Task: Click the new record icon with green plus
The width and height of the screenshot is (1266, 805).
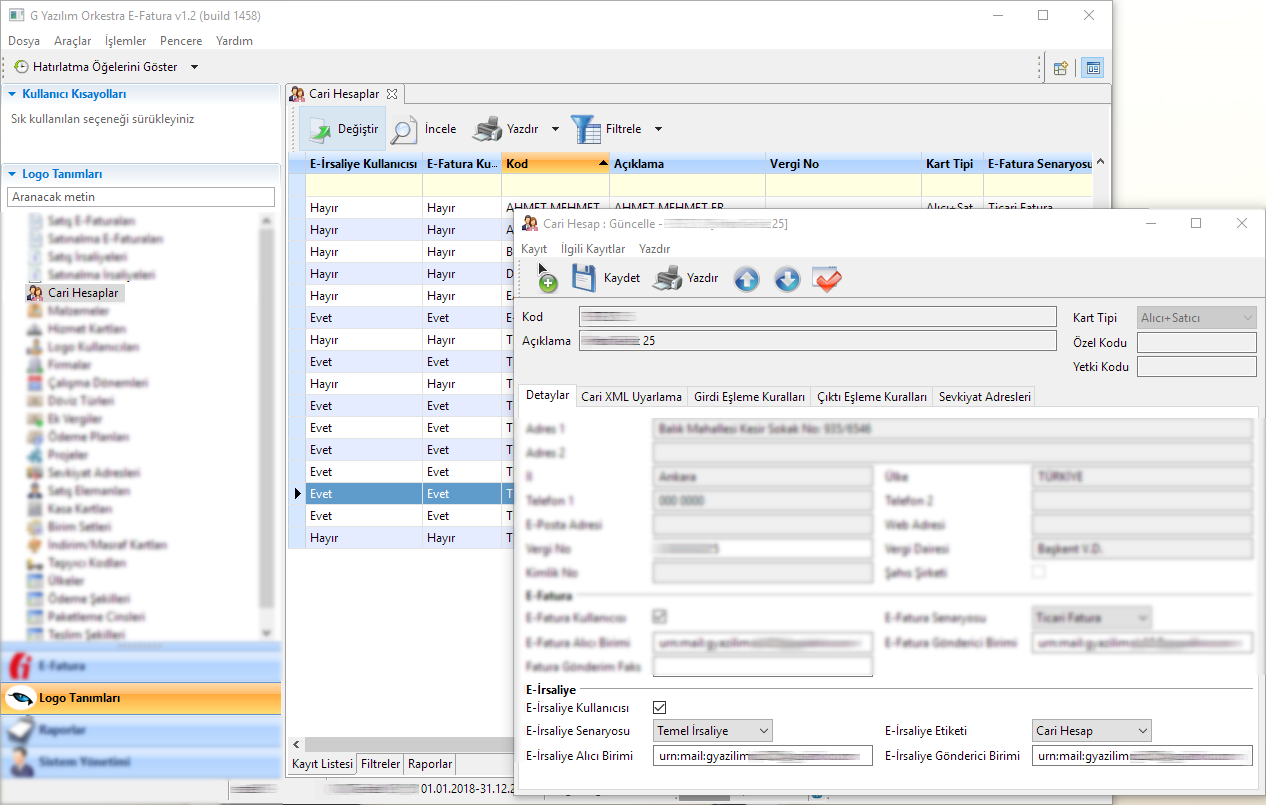Action: [x=547, y=281]
